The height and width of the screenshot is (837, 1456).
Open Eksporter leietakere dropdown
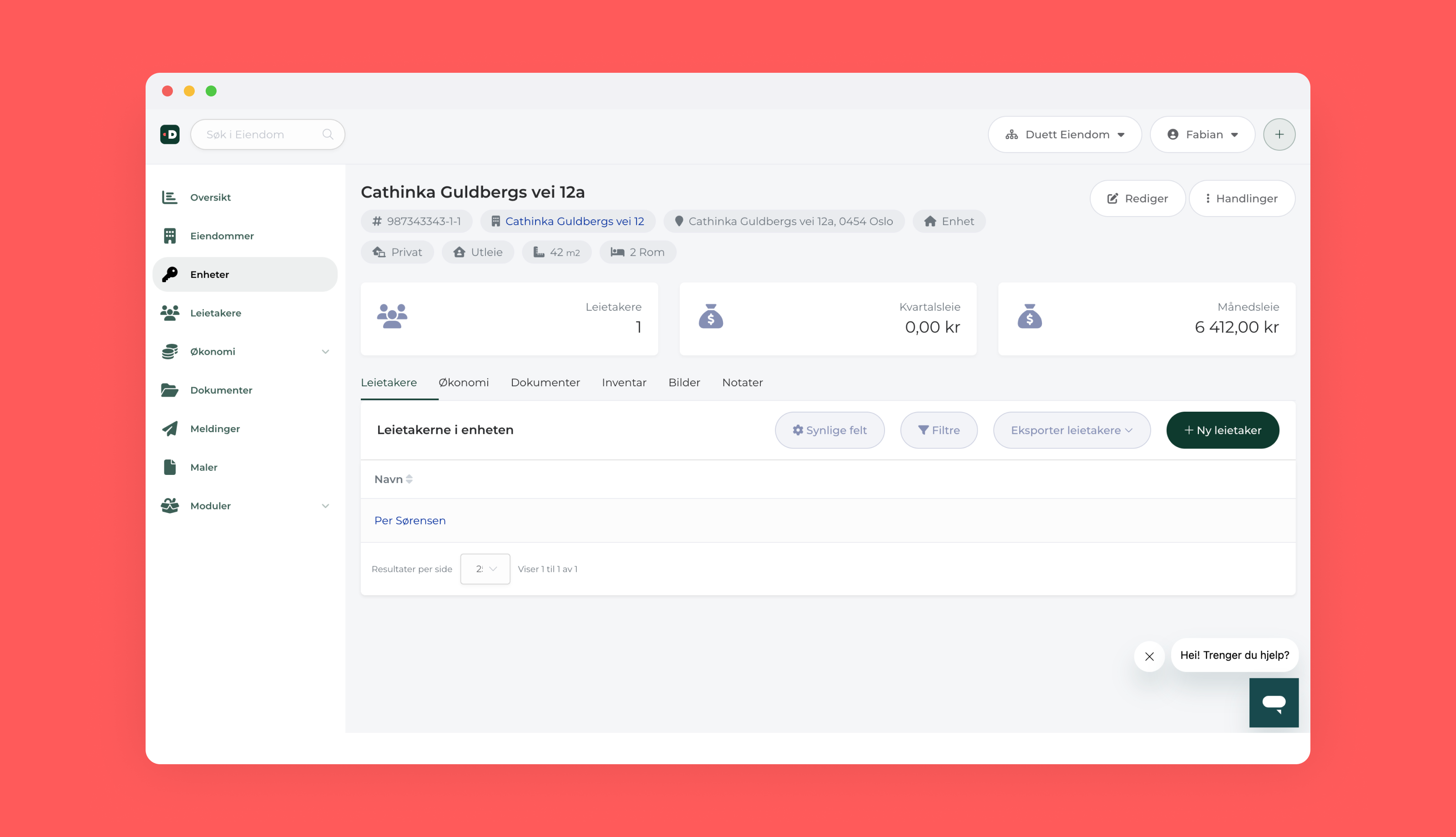(1072, 430)
